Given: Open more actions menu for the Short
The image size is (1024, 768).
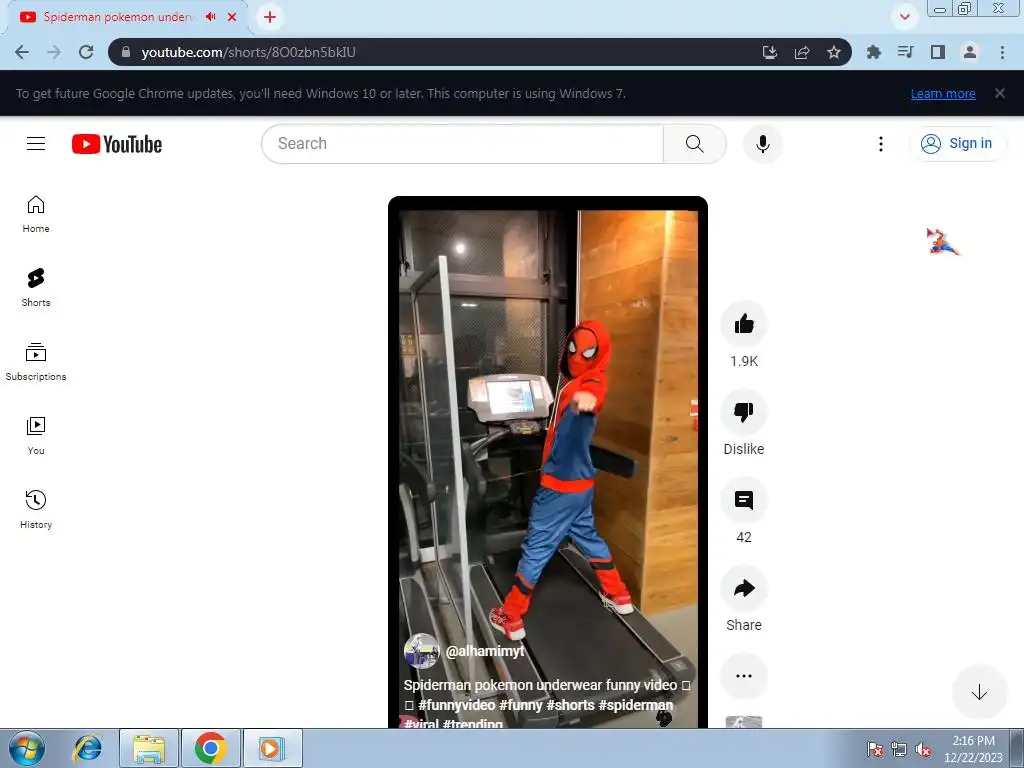Looking at the screenshot, I should coord(744,676).
